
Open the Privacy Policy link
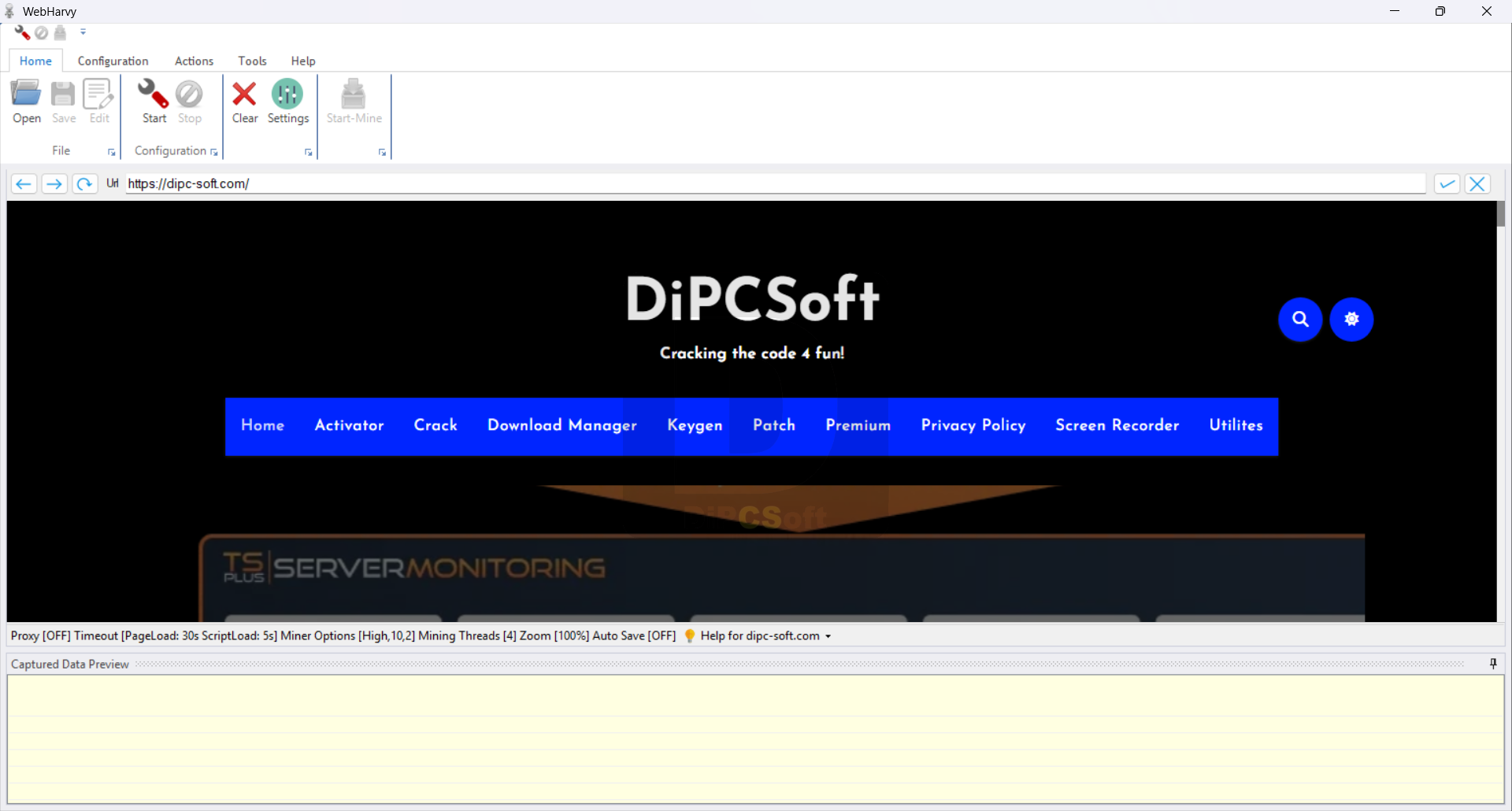pyautogui.click(x=973, y=425)
